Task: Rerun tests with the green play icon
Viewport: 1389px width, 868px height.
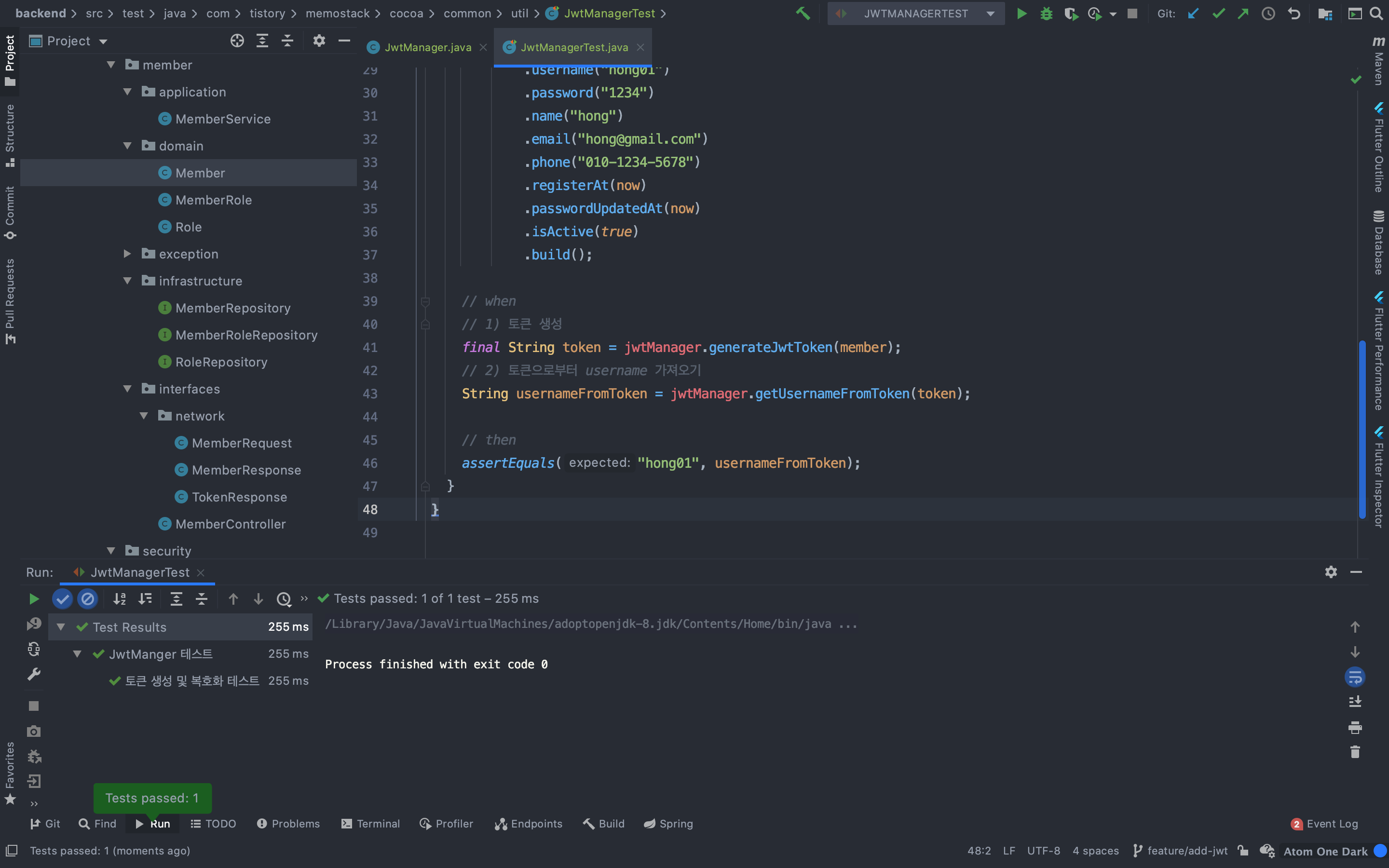Action: point(34,599)
